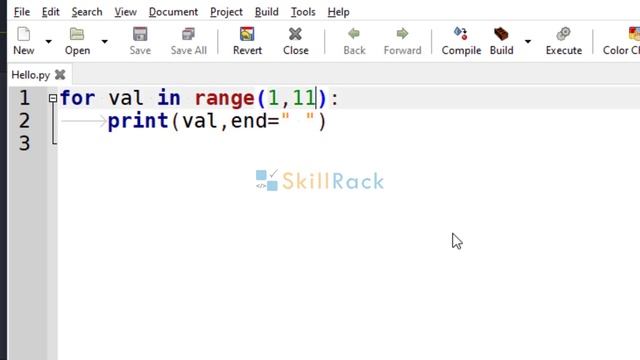Open the Project menu
640x360 pixels.
point(226,12)
